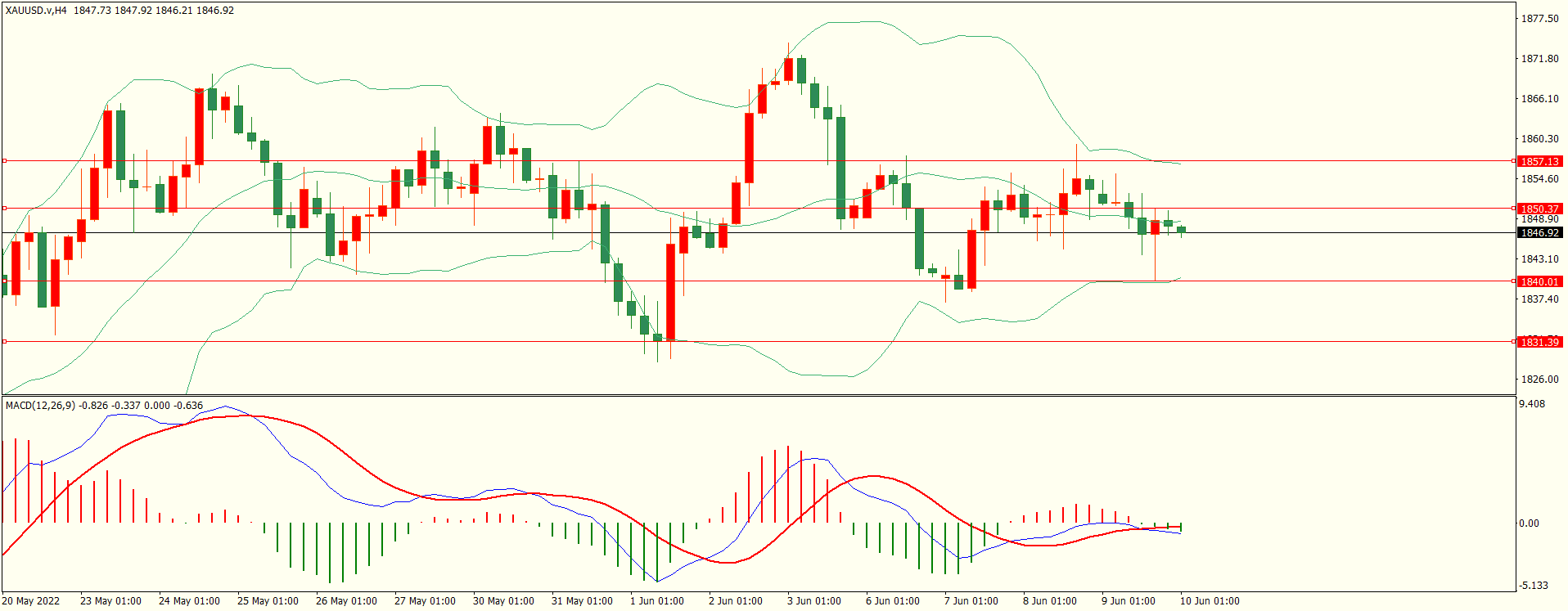Click the OHLC values 1847.73 1847.92 1846.21 1846.92
Image resolution: width=1568 pixels, height=611 pixels.
[x=154, y=11]
